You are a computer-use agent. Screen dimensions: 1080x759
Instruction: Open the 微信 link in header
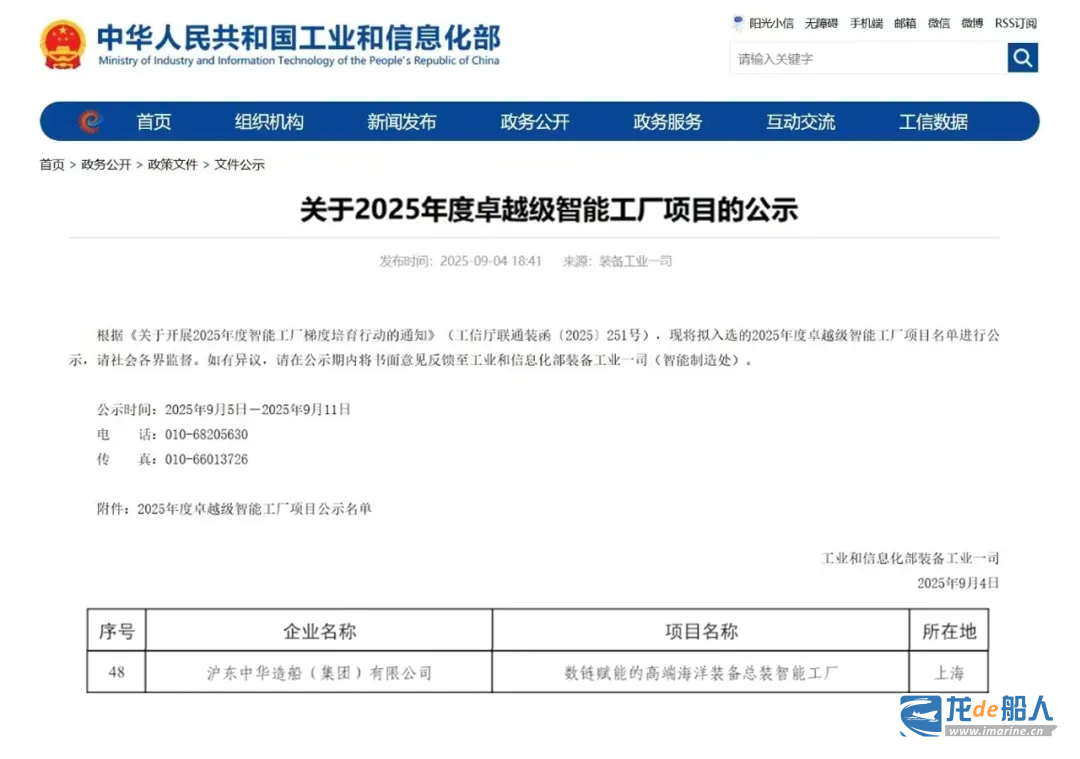point(939,23)
